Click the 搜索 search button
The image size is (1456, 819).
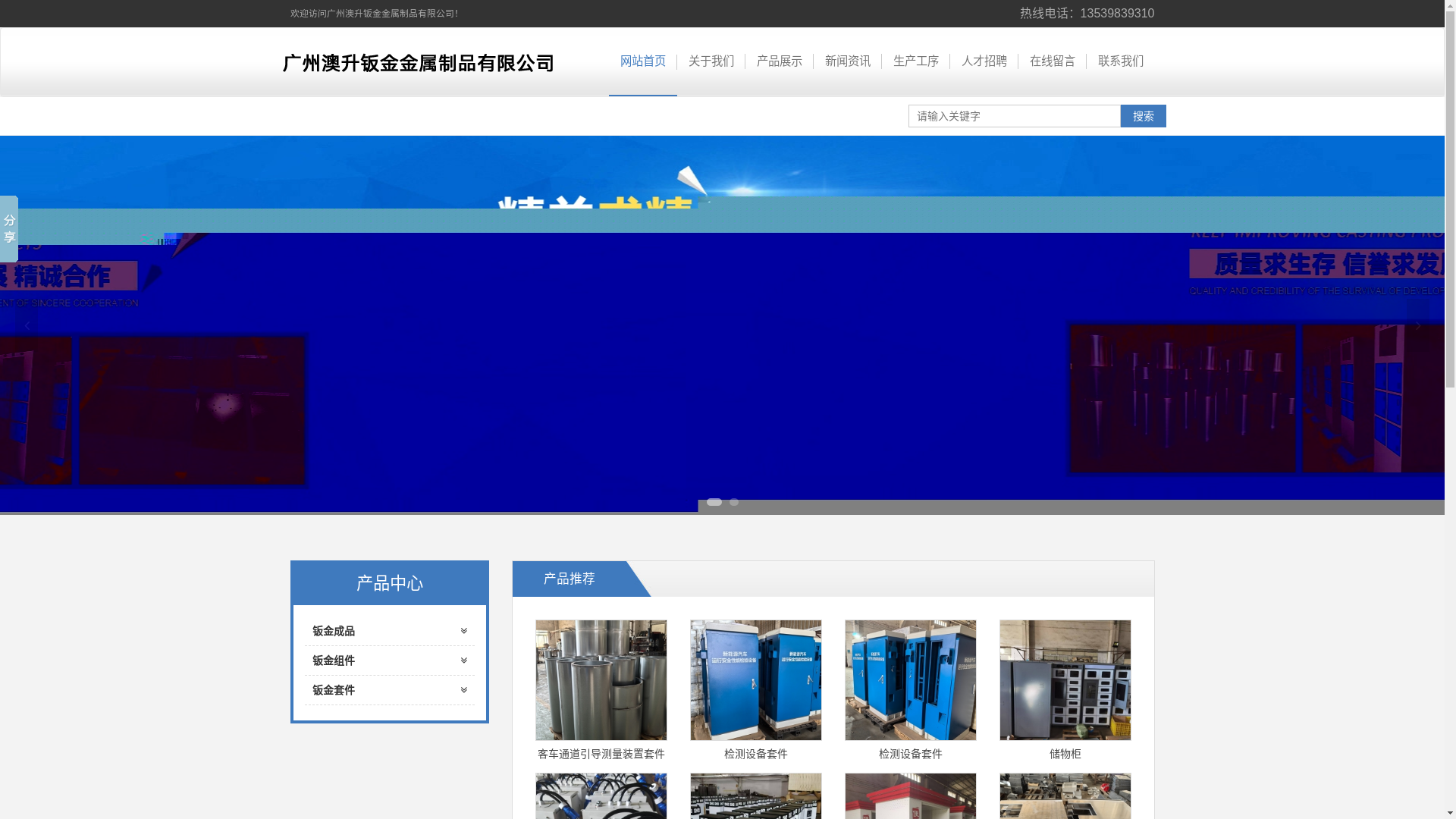coord(1143,116)
